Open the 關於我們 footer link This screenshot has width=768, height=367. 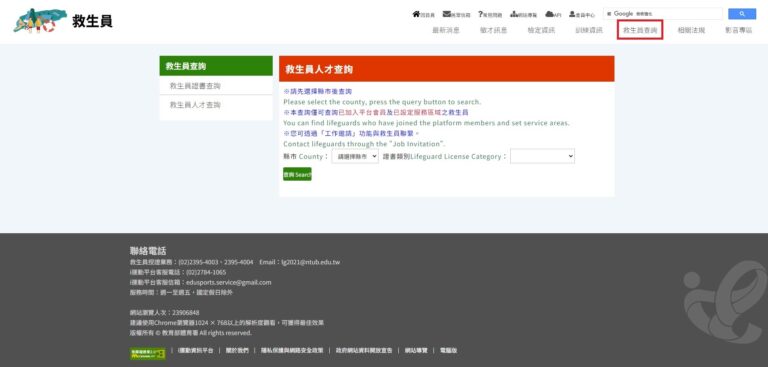tap(237, 350)
